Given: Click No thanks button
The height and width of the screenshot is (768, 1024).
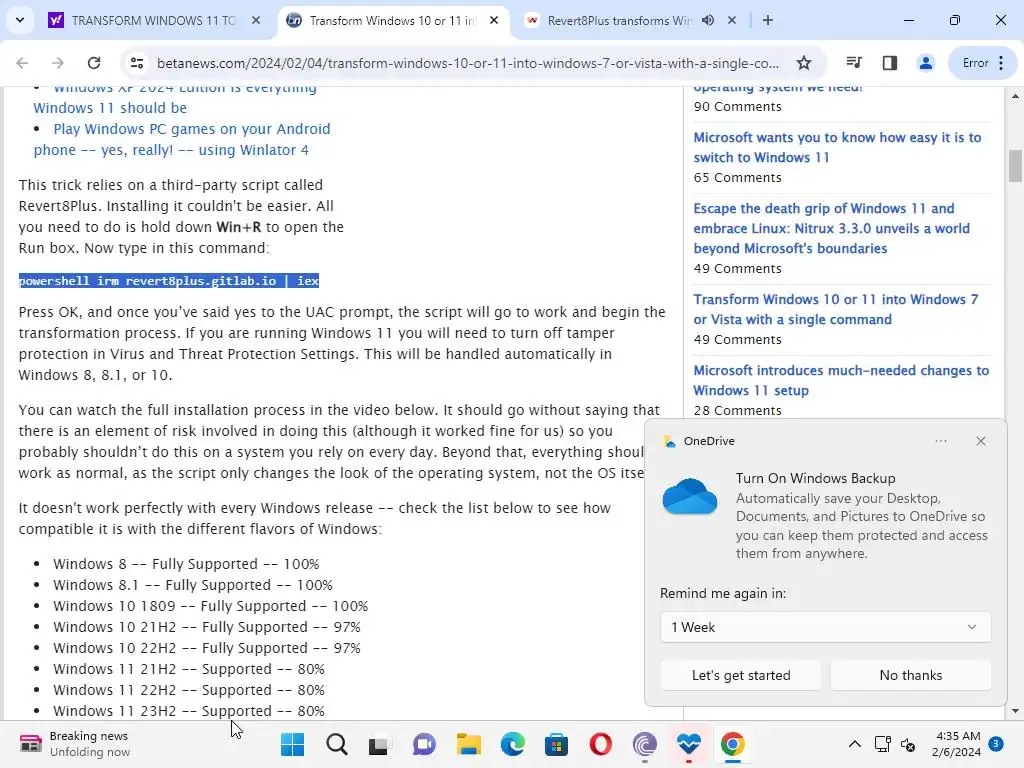Looking at the screenshot, I should (910, 675).
